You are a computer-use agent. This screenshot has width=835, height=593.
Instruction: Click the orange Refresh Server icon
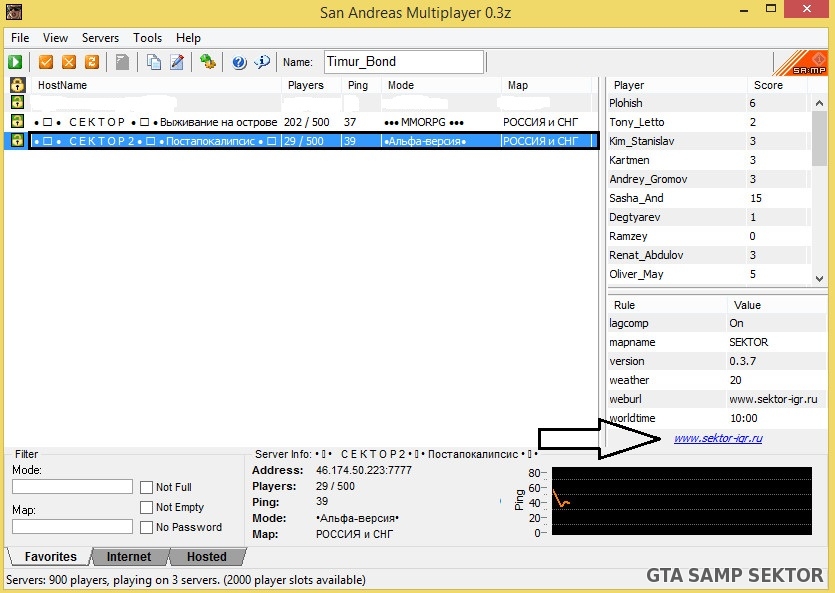click(92, 62)
